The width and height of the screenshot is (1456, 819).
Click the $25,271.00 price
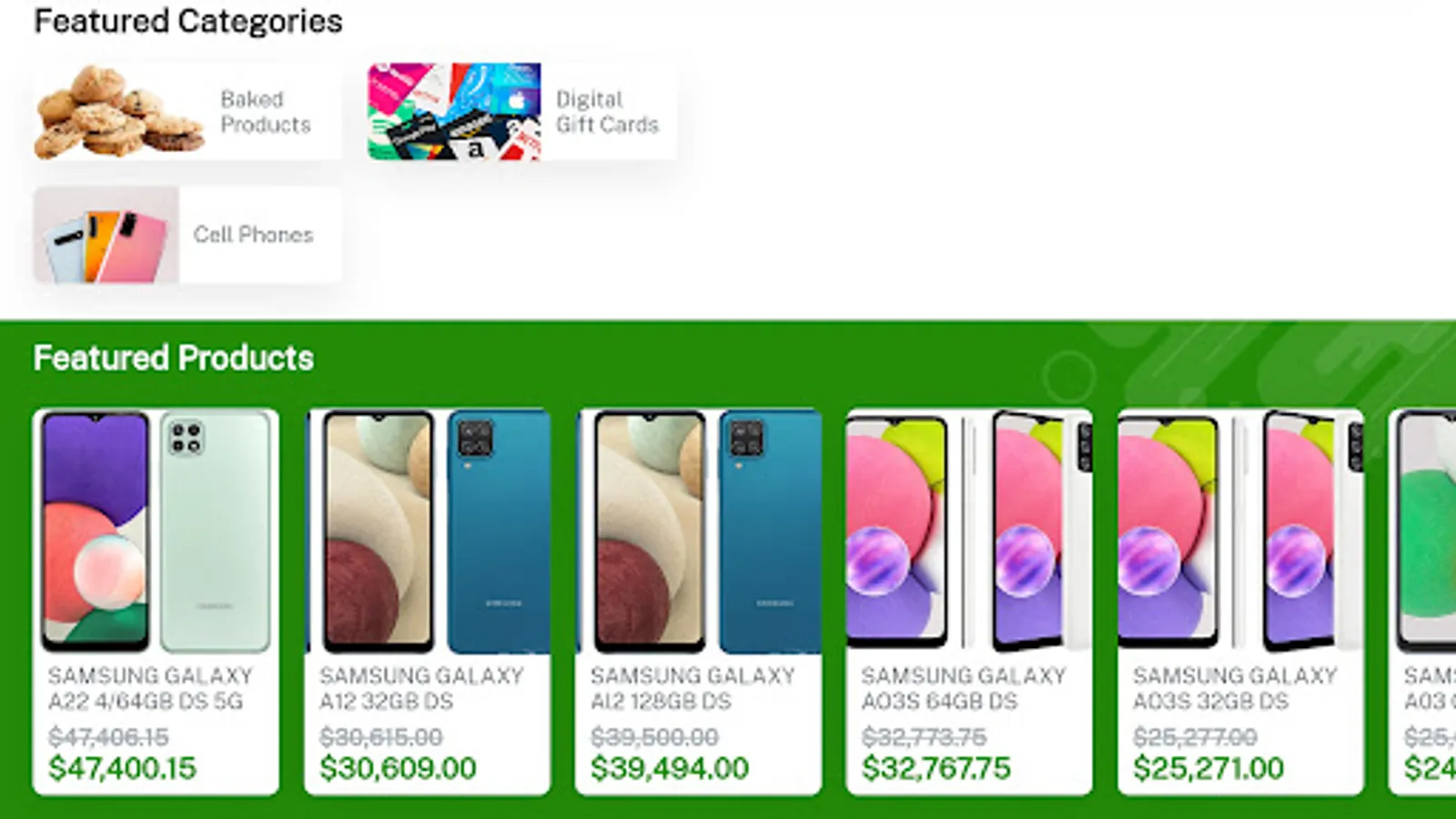click(x=1208, y=768)
